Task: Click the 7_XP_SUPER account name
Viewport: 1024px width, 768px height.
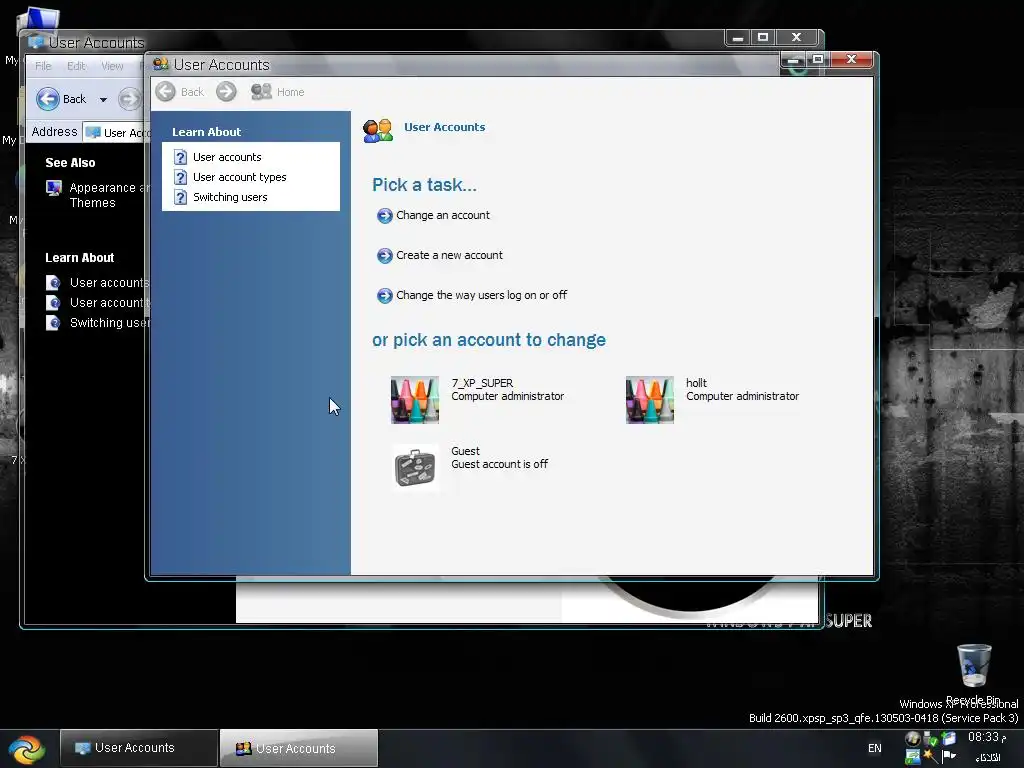Action: coord(482,383)
